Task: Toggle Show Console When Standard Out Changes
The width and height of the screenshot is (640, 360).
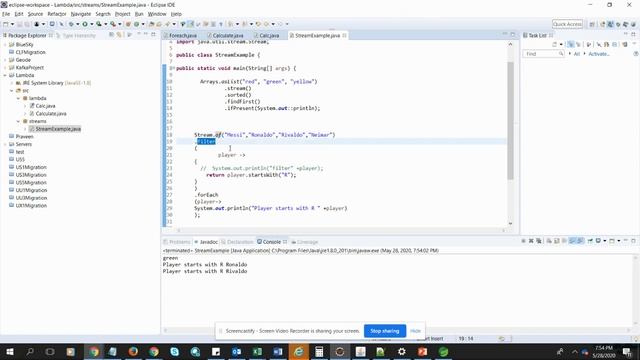Action: 572,241
